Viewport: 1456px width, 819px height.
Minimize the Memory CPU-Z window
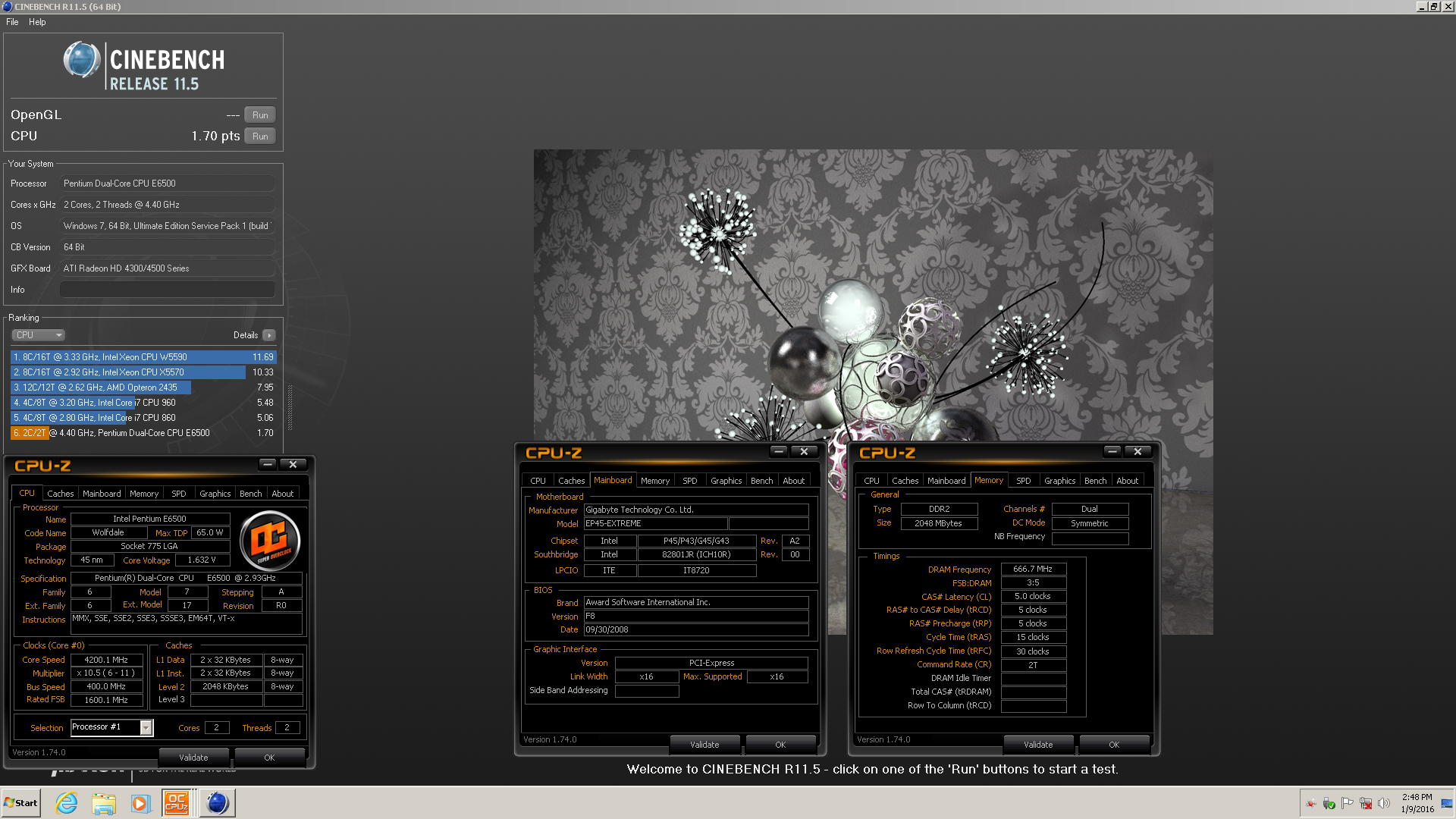click(x=1112, y=452)
